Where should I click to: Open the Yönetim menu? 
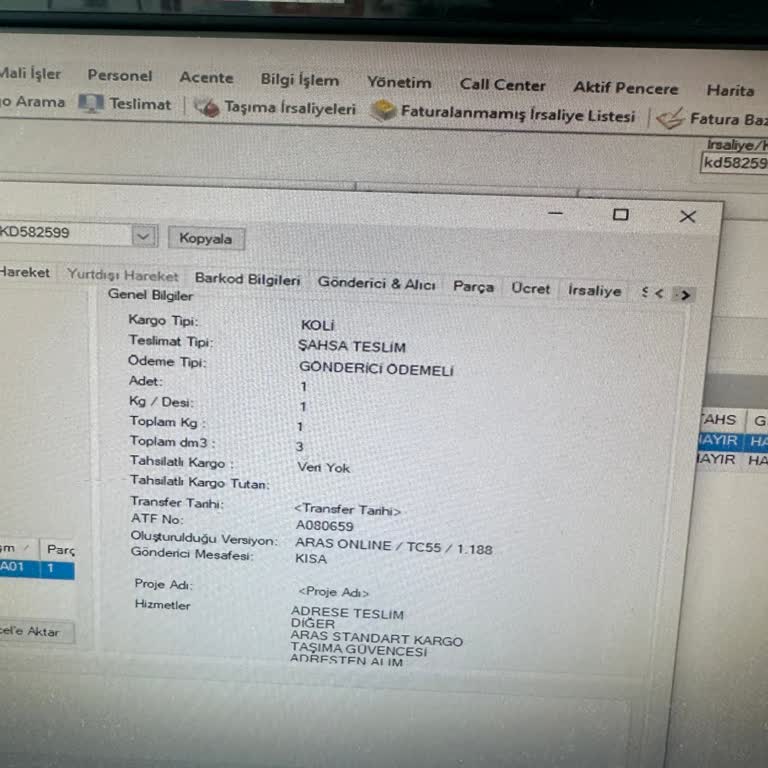tap(400, 82)
